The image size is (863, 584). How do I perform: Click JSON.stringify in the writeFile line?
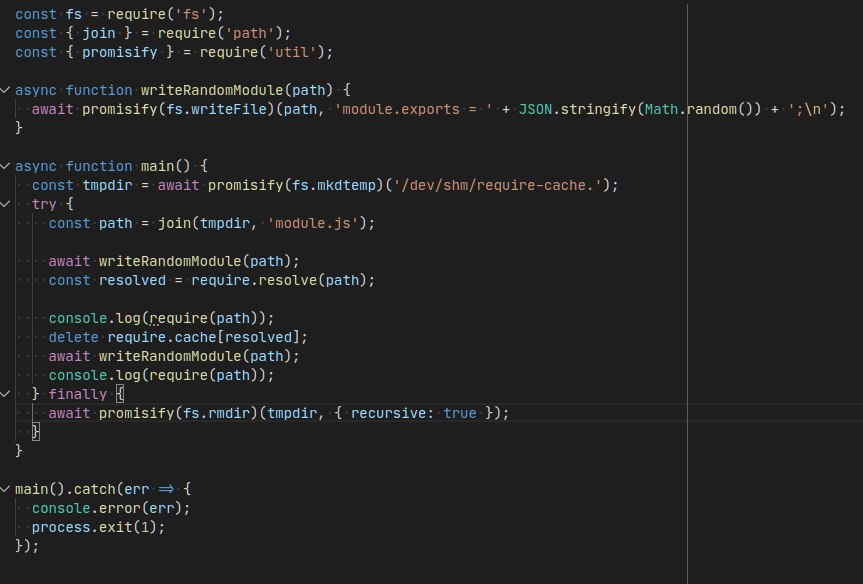(577, 109)
